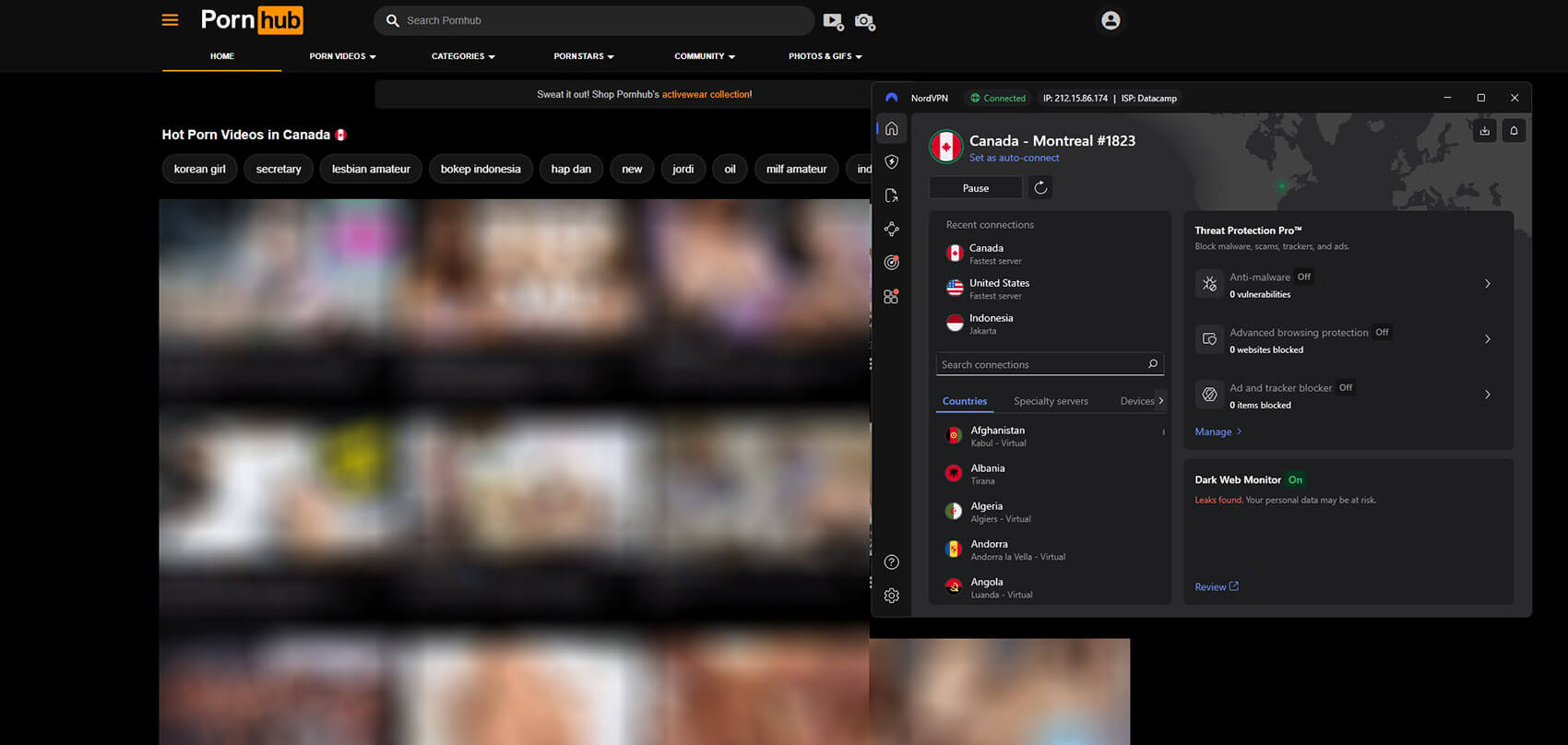Viewport: 1568px width, 745px height.
Task: Click the green Connected status indicator
Action: tap(997, 98)
